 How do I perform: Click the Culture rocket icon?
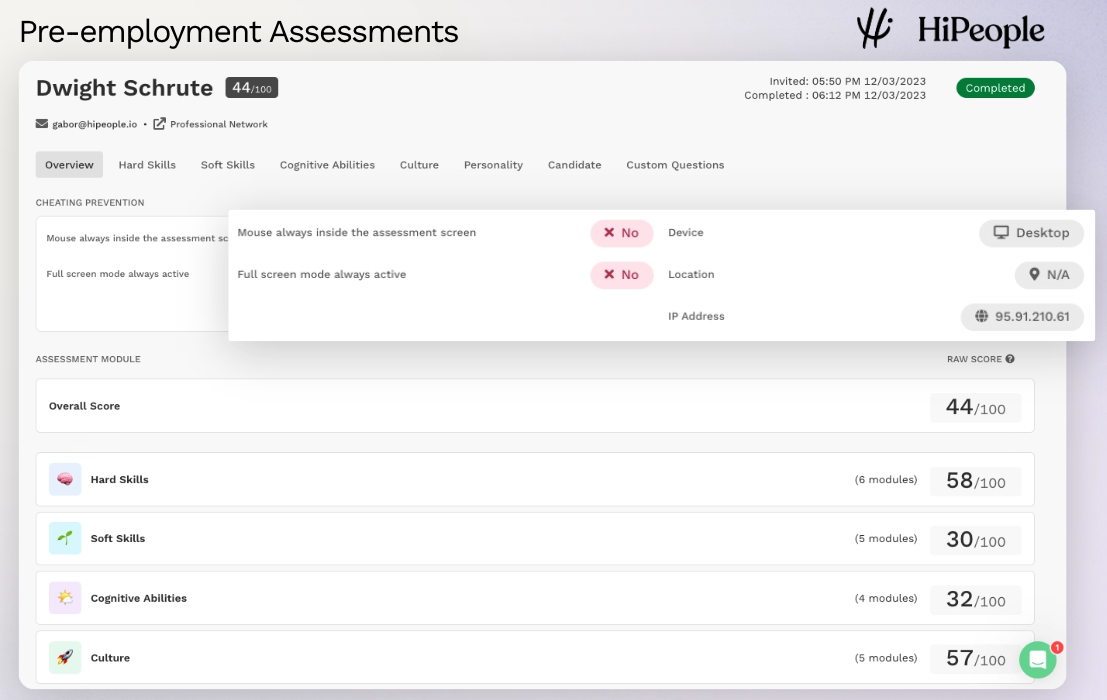click(65, 658)
